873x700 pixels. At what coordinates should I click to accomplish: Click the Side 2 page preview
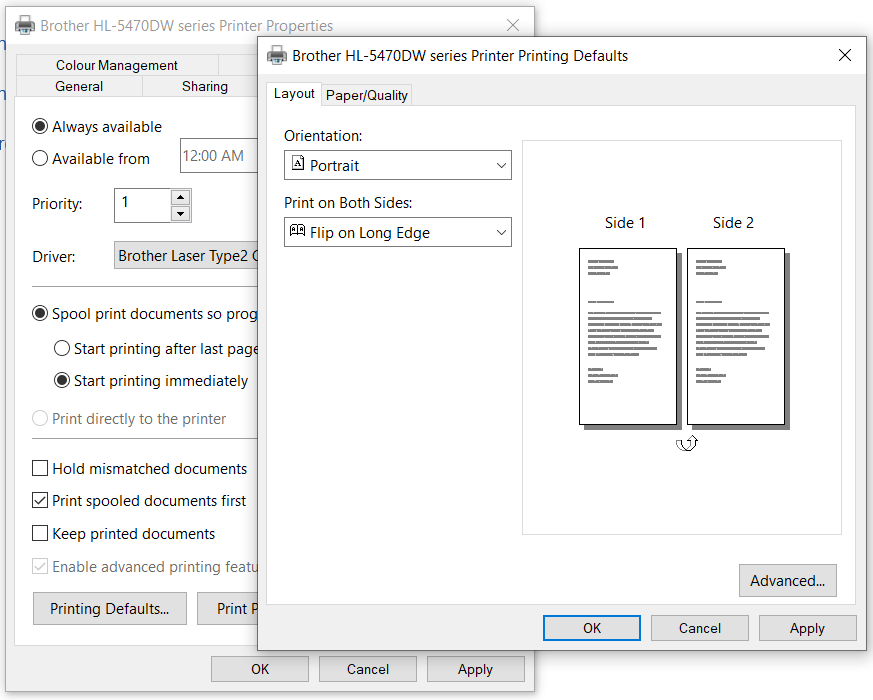coord(735,336)
